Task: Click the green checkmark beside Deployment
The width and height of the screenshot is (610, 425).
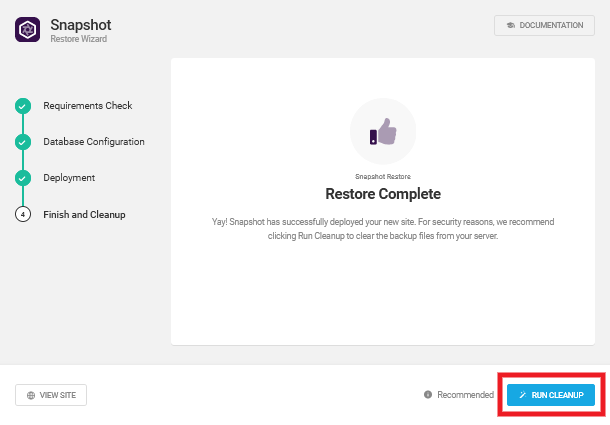Action: 23,178
